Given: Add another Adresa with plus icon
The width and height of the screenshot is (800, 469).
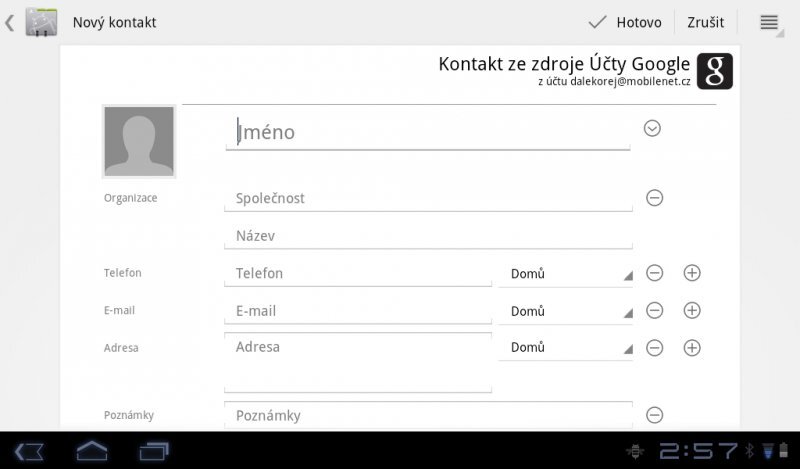Looking at the screenshot, I should (692, 348).
